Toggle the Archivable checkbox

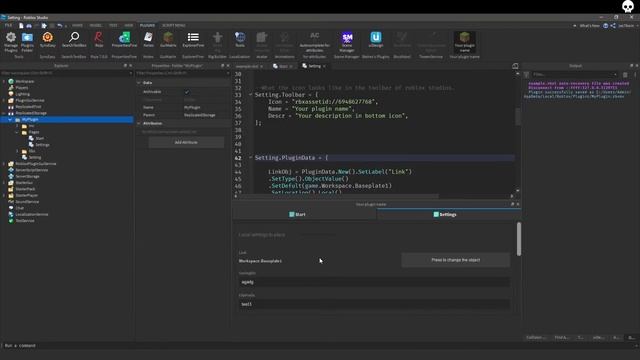click(187, 92)
